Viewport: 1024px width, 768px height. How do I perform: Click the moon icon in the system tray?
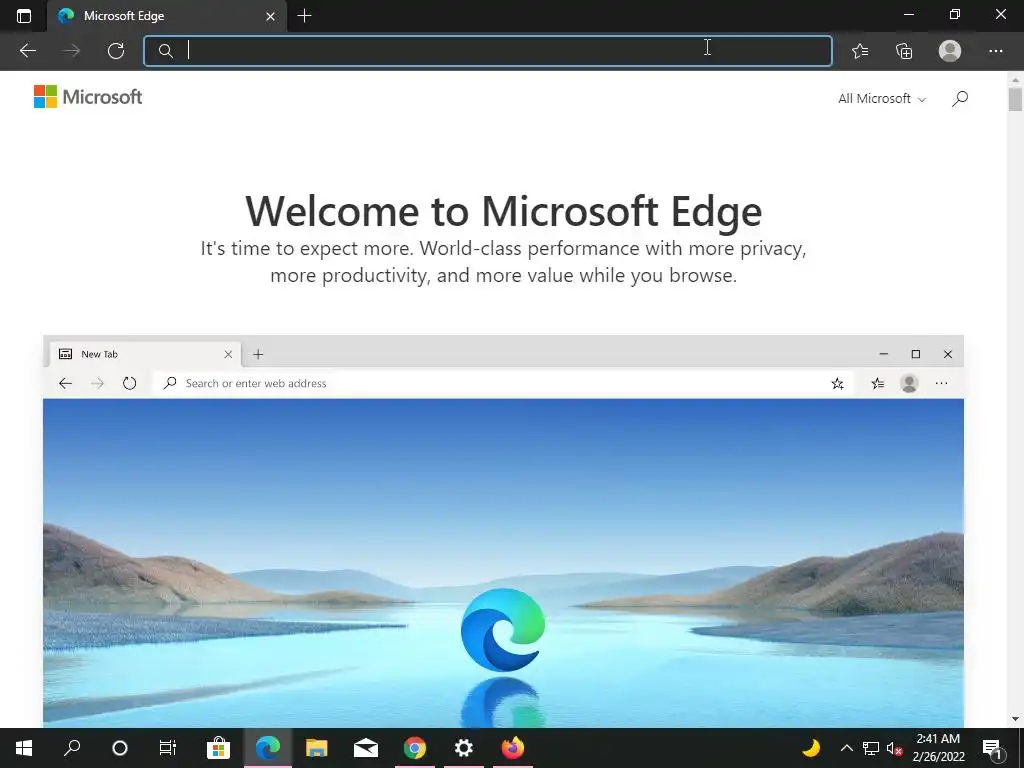pyautogui.click(x=811, y=748)
